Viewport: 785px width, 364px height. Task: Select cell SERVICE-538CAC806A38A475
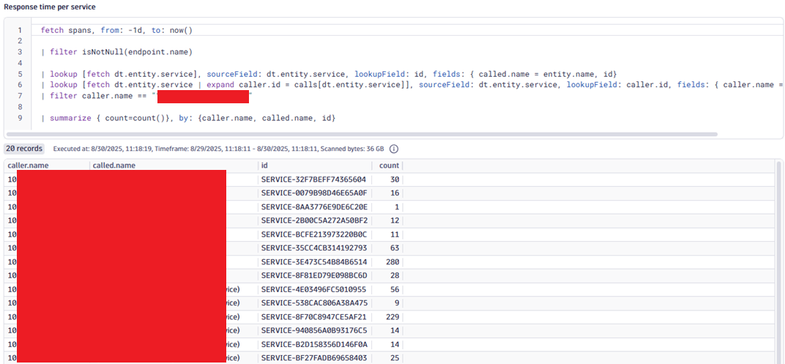pos(314,302)
